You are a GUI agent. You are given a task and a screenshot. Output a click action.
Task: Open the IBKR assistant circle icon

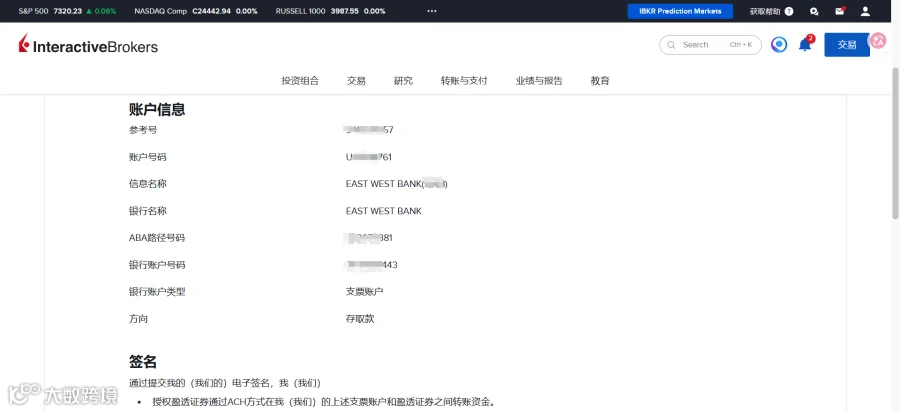[779, 45]
